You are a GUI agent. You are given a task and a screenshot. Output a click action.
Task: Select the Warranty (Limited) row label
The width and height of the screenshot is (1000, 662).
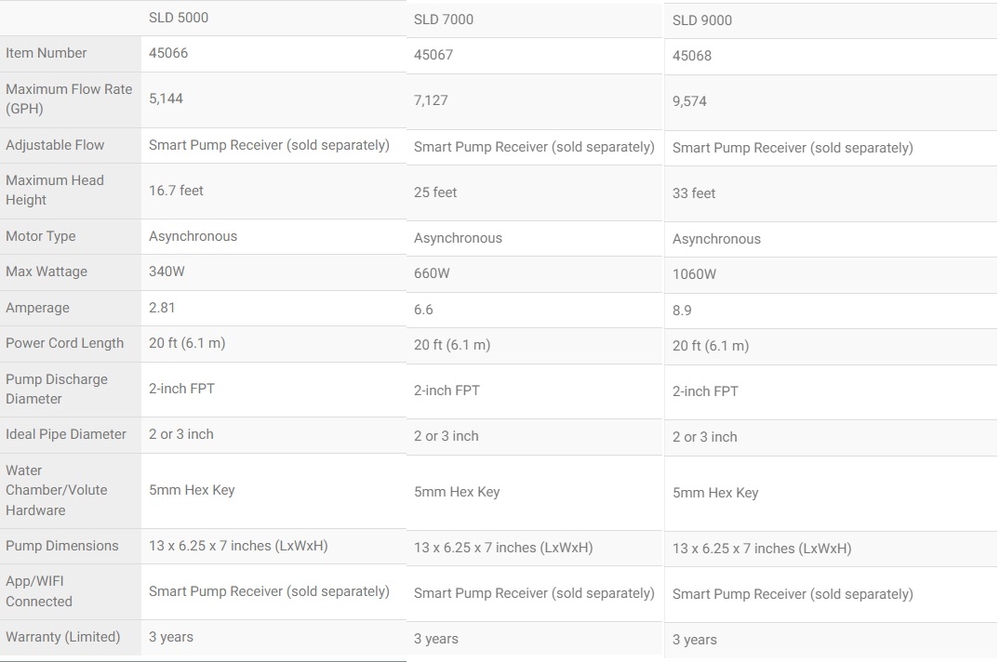pos(62,637)
